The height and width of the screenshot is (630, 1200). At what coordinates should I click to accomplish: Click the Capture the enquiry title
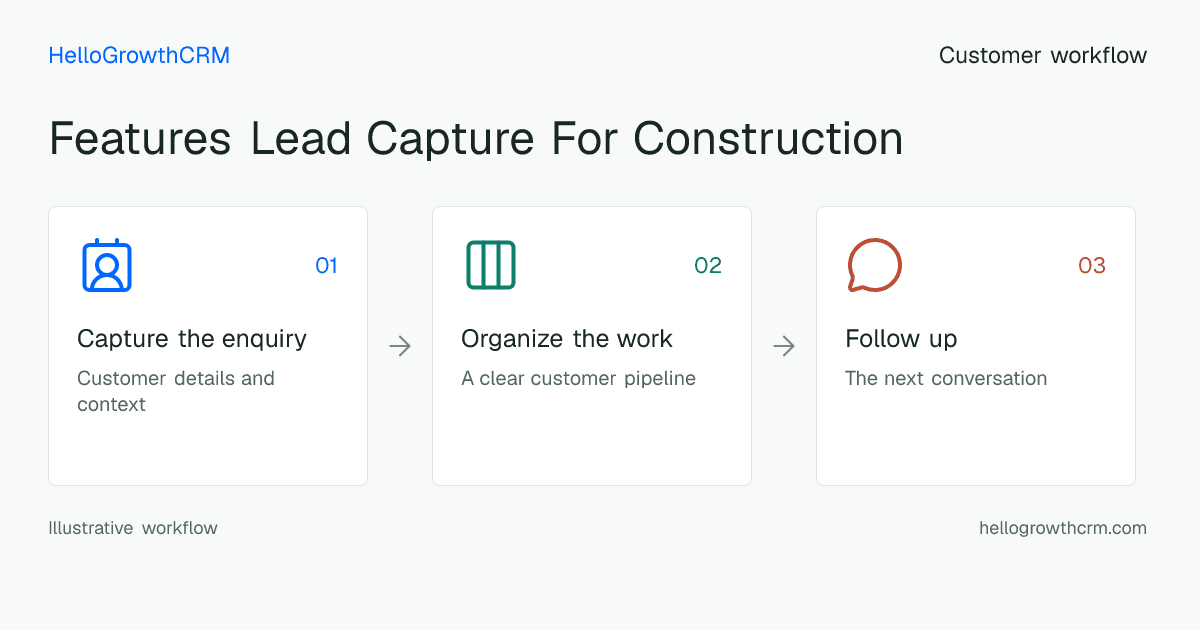(x=192, y=339)
